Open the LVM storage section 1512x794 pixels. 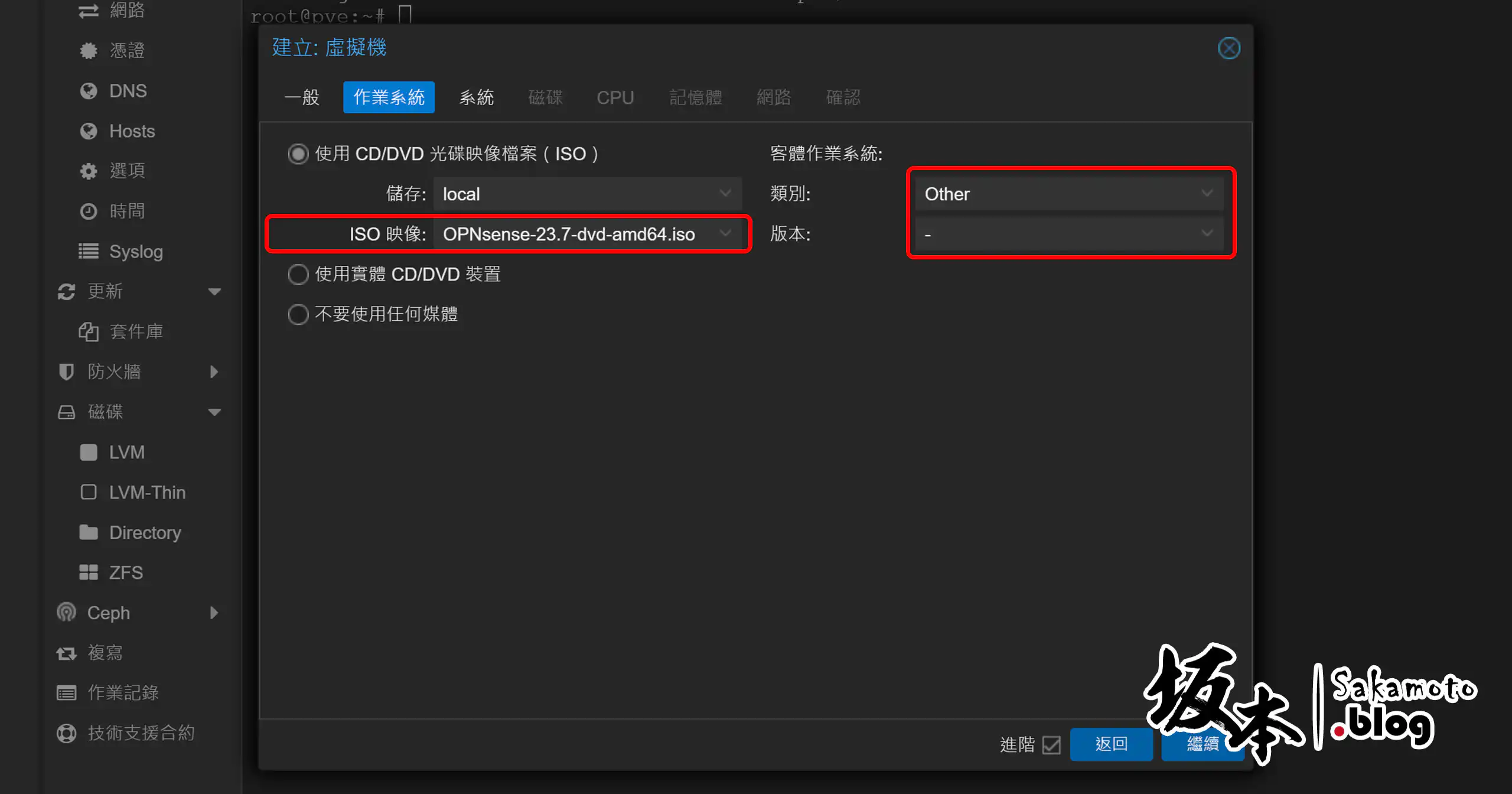pos(126,452)
